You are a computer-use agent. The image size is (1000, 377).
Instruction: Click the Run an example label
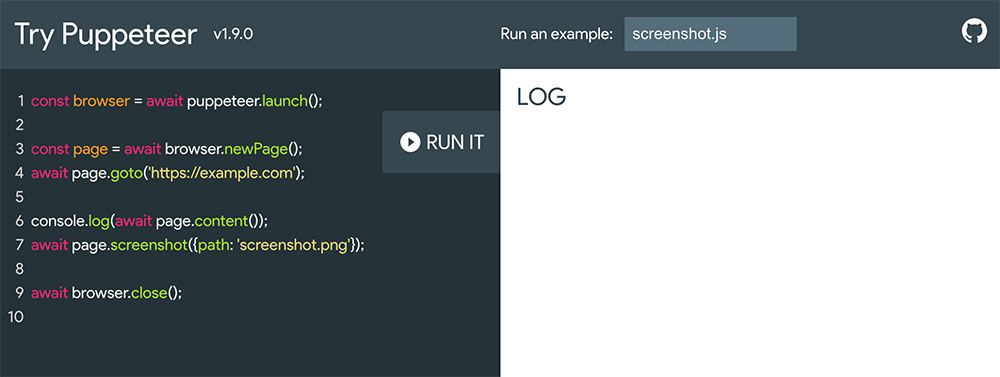[x=557, y=34]
